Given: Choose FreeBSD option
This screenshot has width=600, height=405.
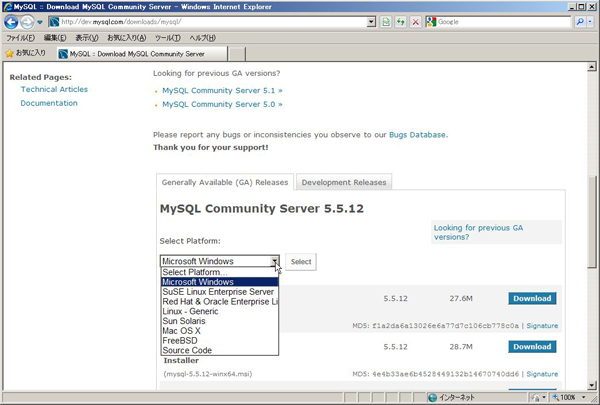Looking at the screenshot, I should tap(220, 341).
